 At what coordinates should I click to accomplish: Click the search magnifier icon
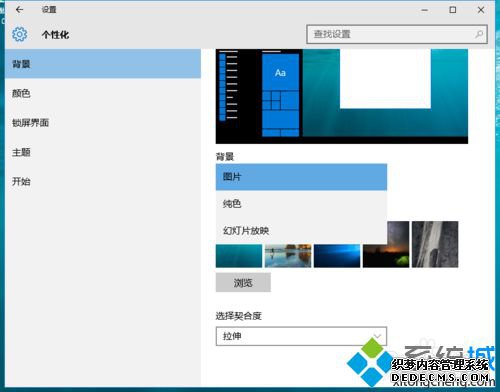479,34
